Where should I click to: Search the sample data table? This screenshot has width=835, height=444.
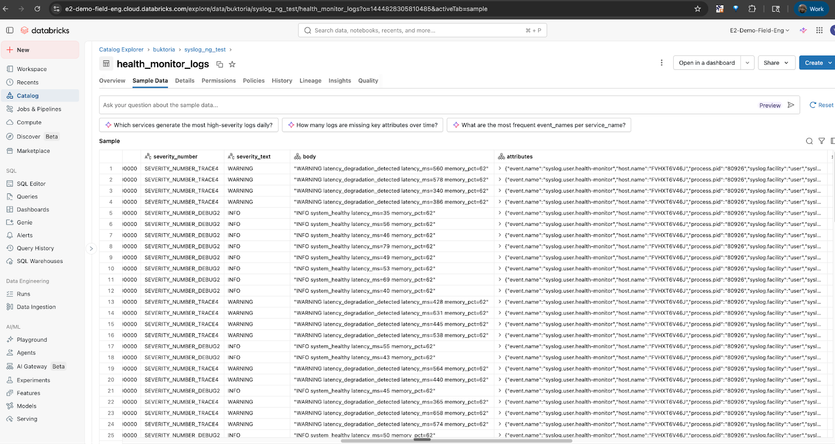tap(809, 141)
